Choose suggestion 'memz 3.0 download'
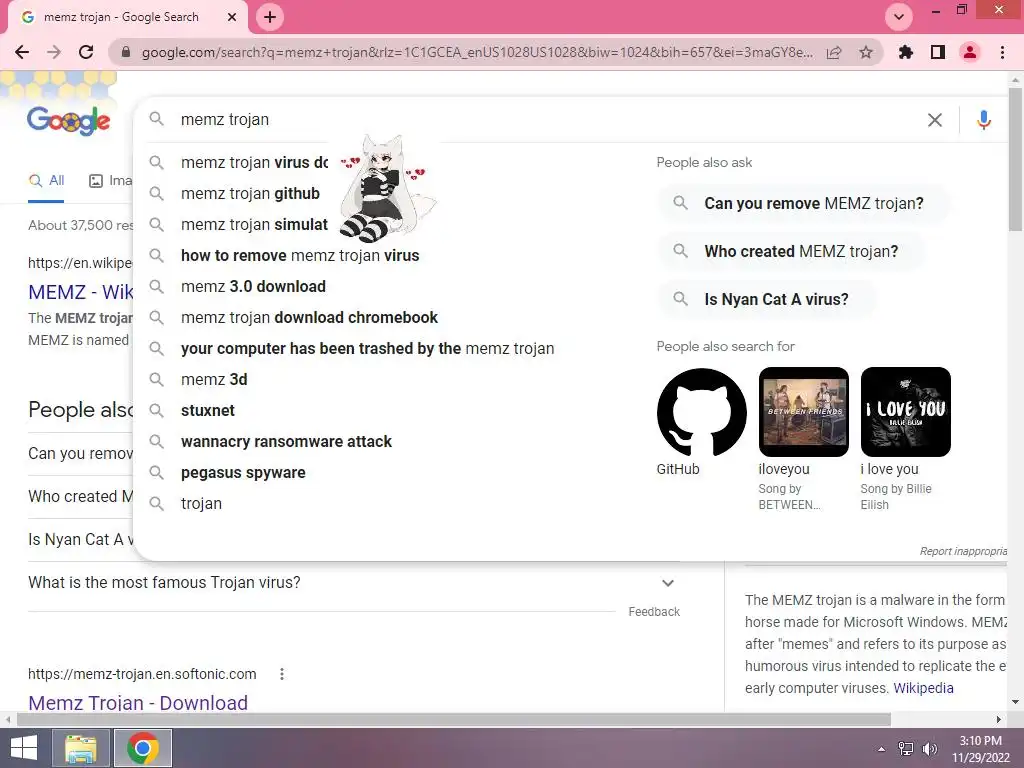 point(253,287)
